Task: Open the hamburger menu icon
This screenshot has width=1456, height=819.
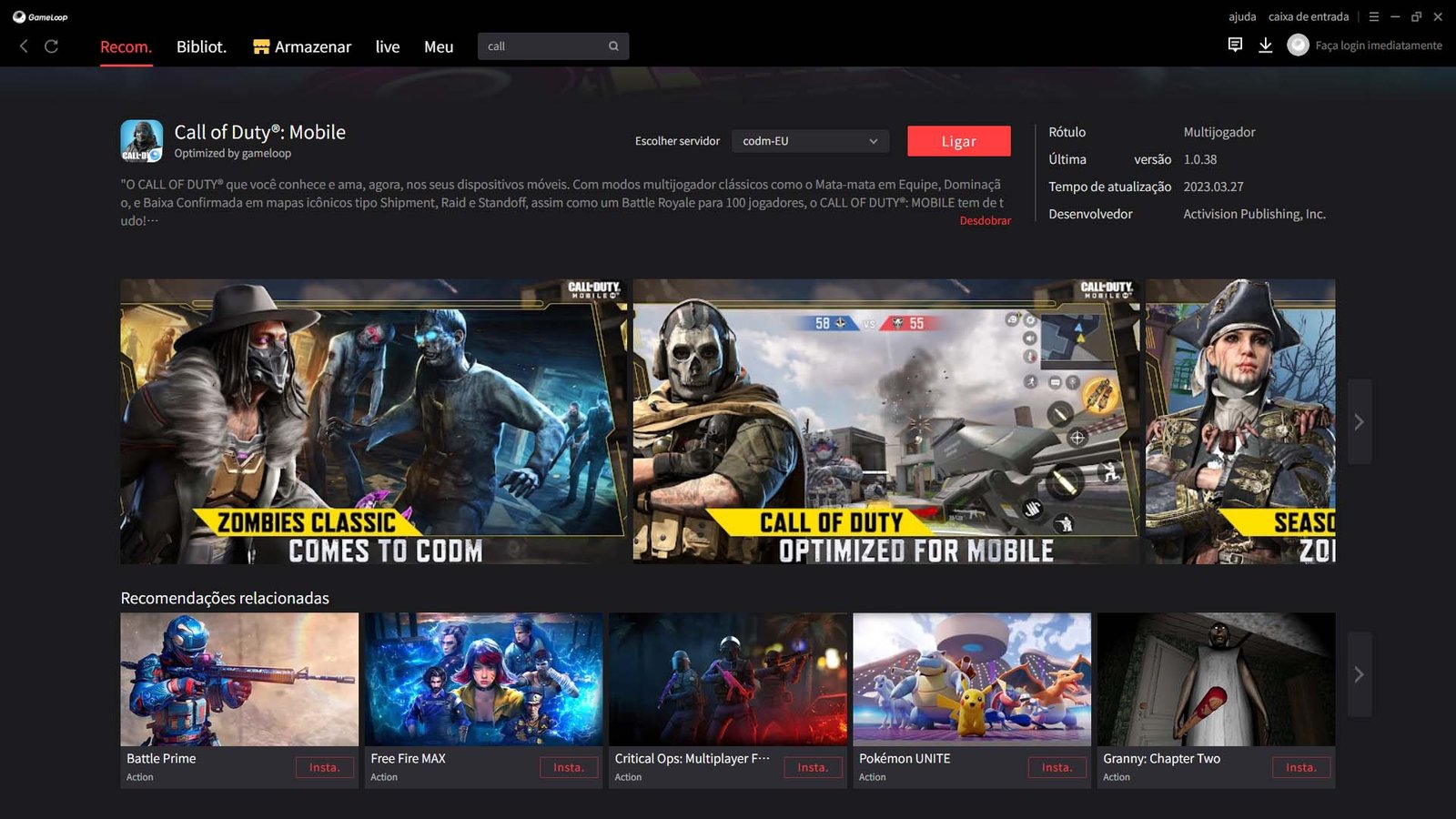Action: click(1374, 16)
